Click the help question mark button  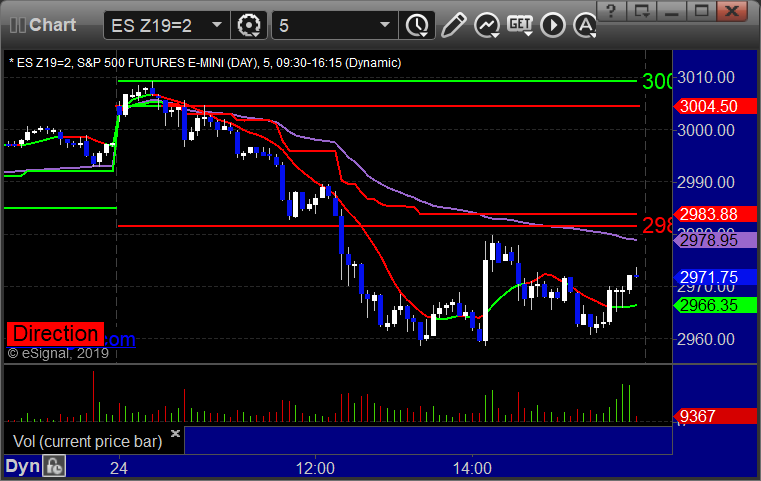[612, 11]
